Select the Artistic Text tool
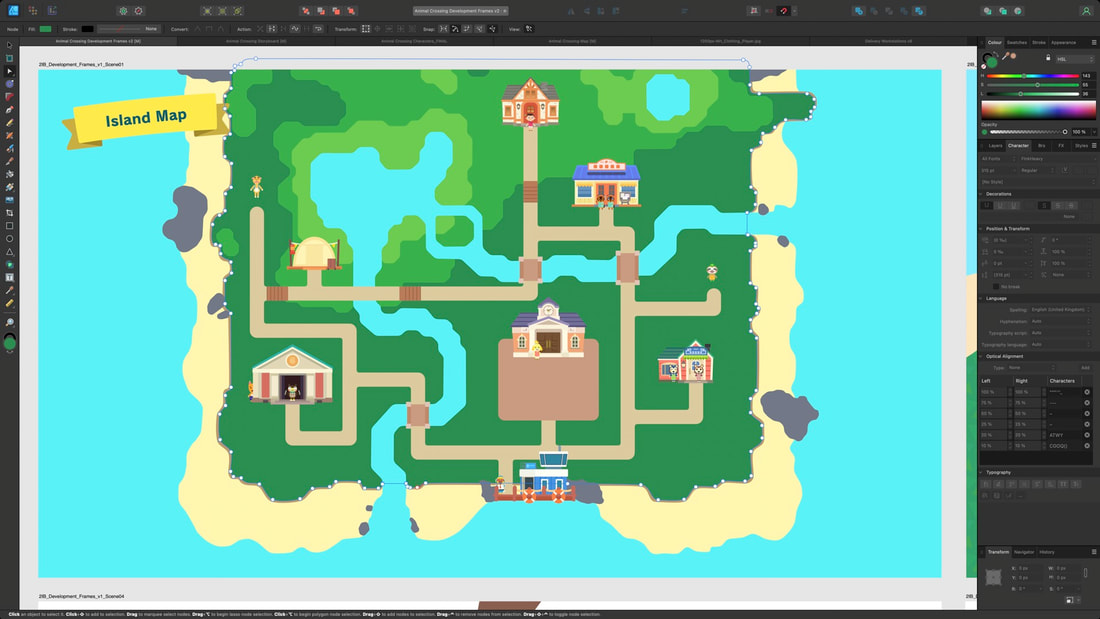The height and width of the screenshot is (619, 1100). coord(9,277)
